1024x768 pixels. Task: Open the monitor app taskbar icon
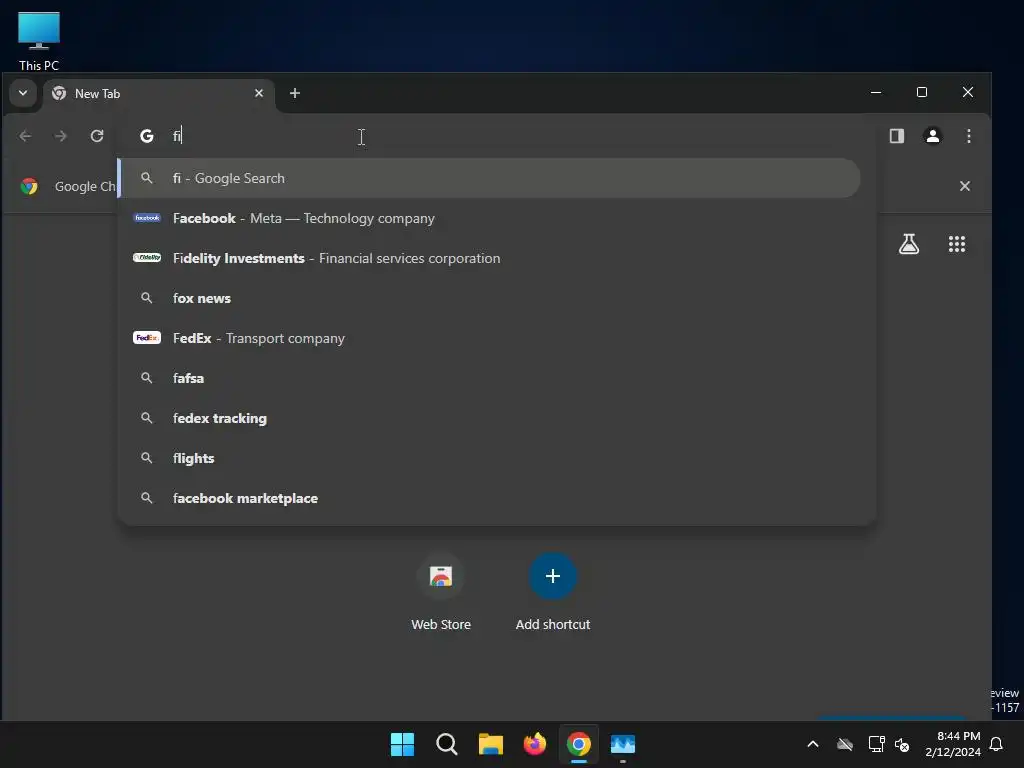pos(622,744)
